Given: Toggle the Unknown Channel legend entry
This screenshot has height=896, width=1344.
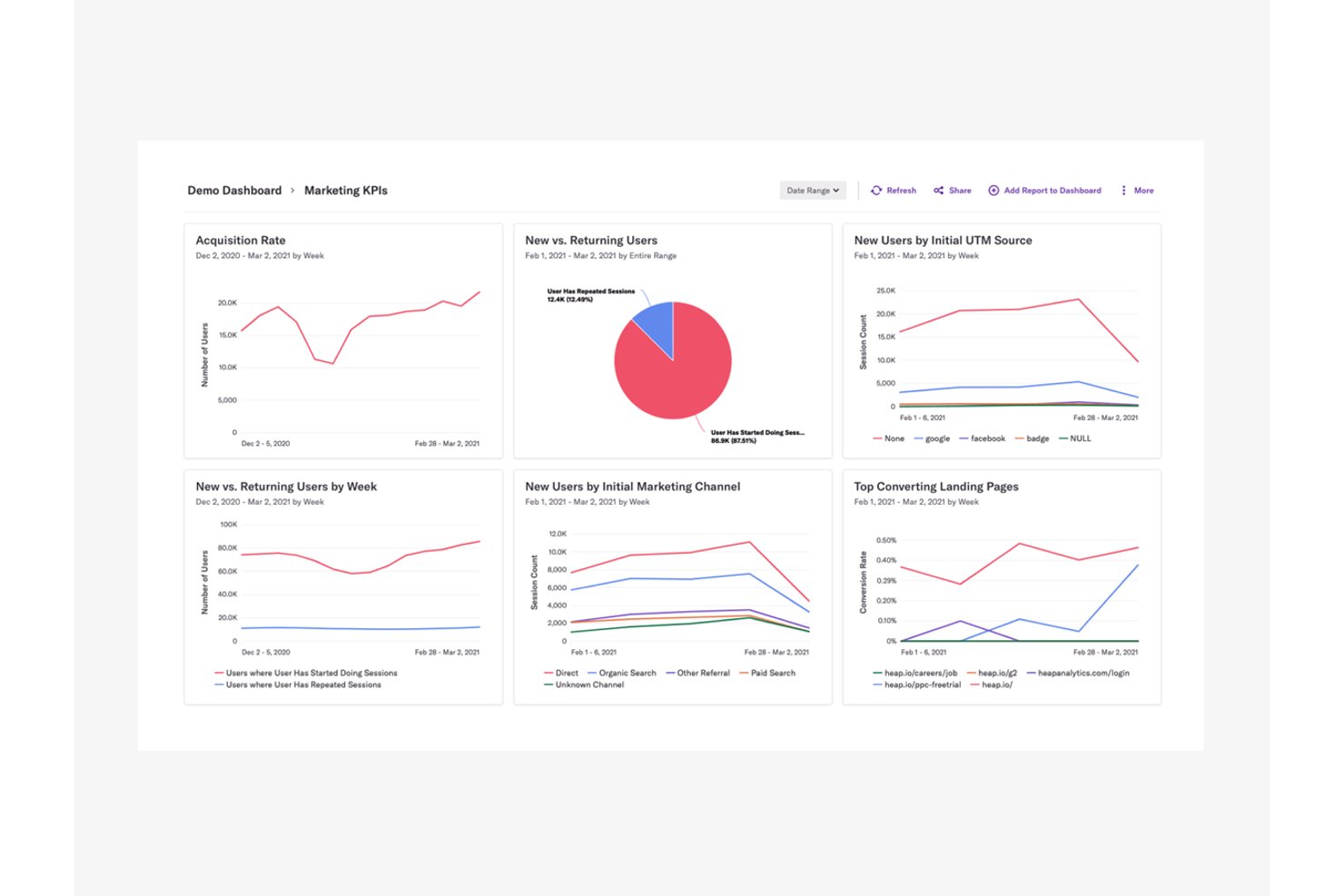Looking at the screenshot, I should click(584, 685).
